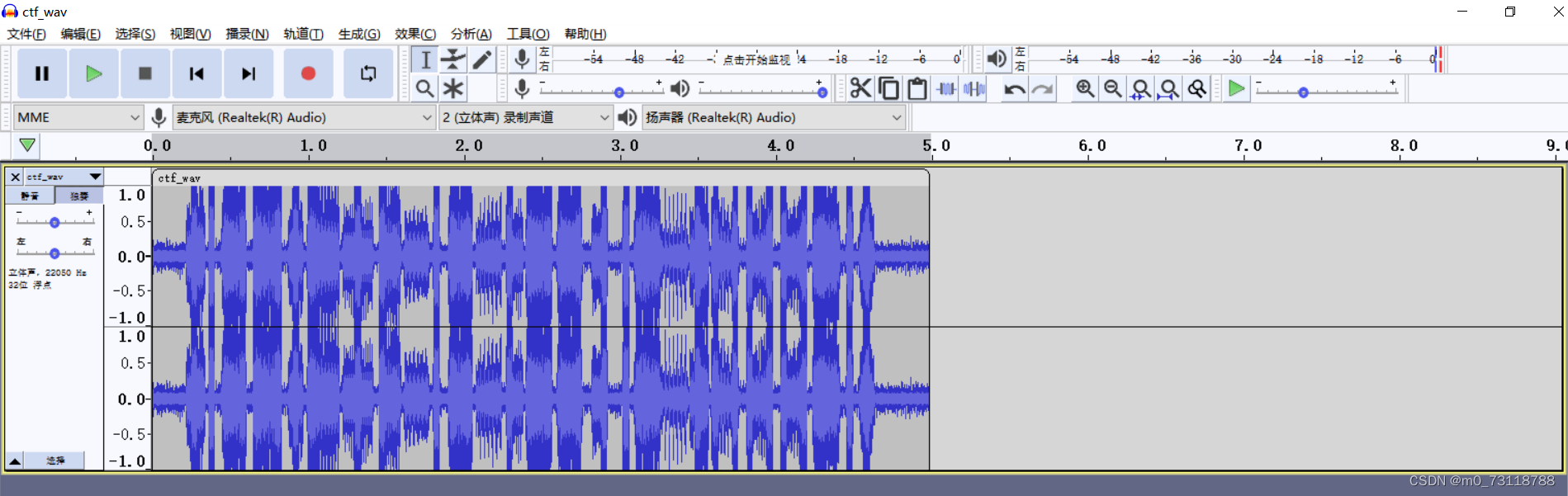
Task: Open the MME audio host dropdown
Action: [78, 117]
